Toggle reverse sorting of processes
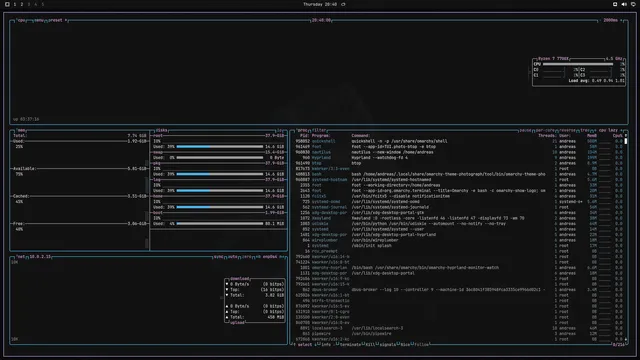640x360 pixels. (x=567, y=130)
